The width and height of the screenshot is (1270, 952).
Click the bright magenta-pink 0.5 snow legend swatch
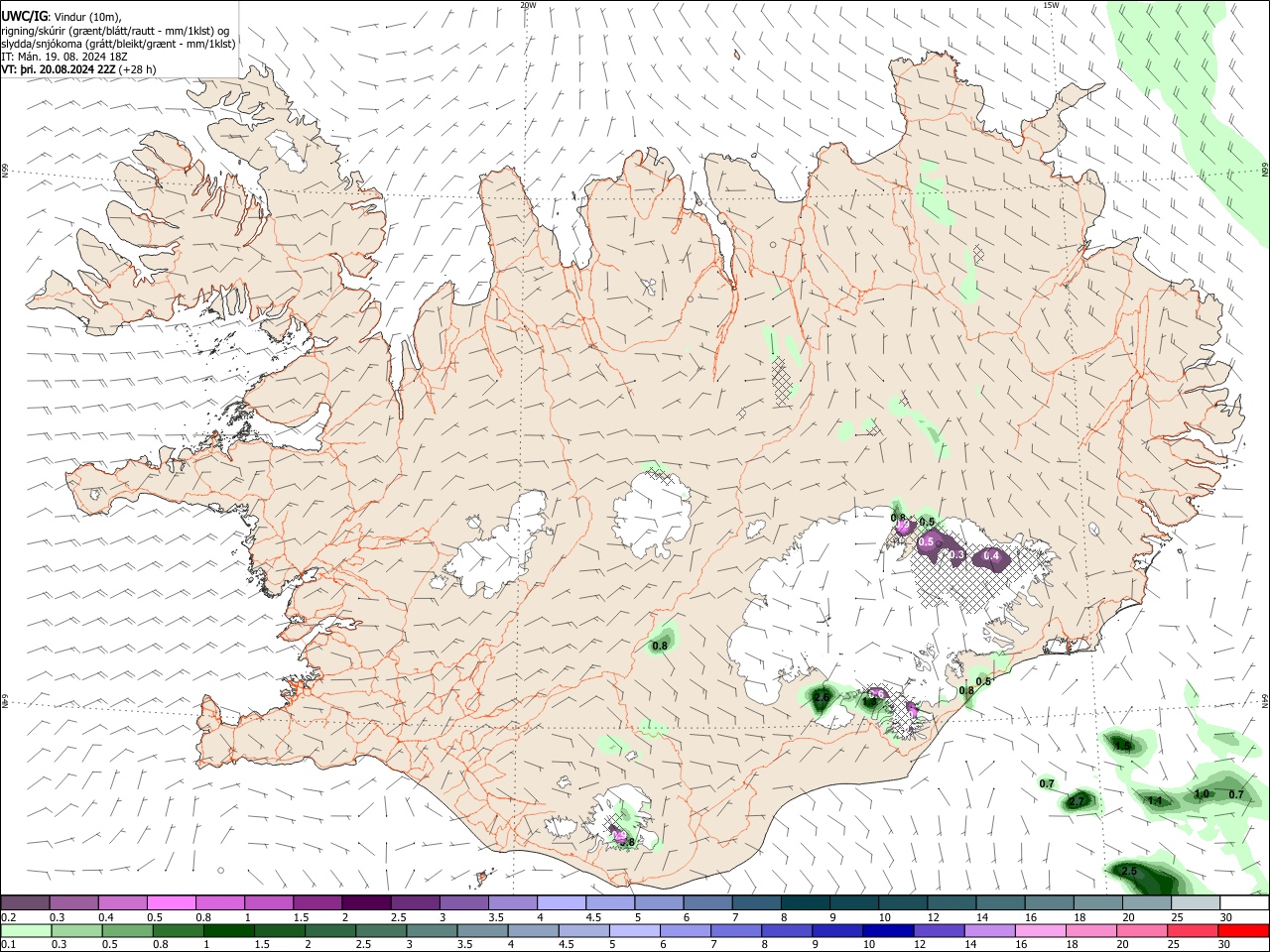pyautogui.click(x=171, y=903)
